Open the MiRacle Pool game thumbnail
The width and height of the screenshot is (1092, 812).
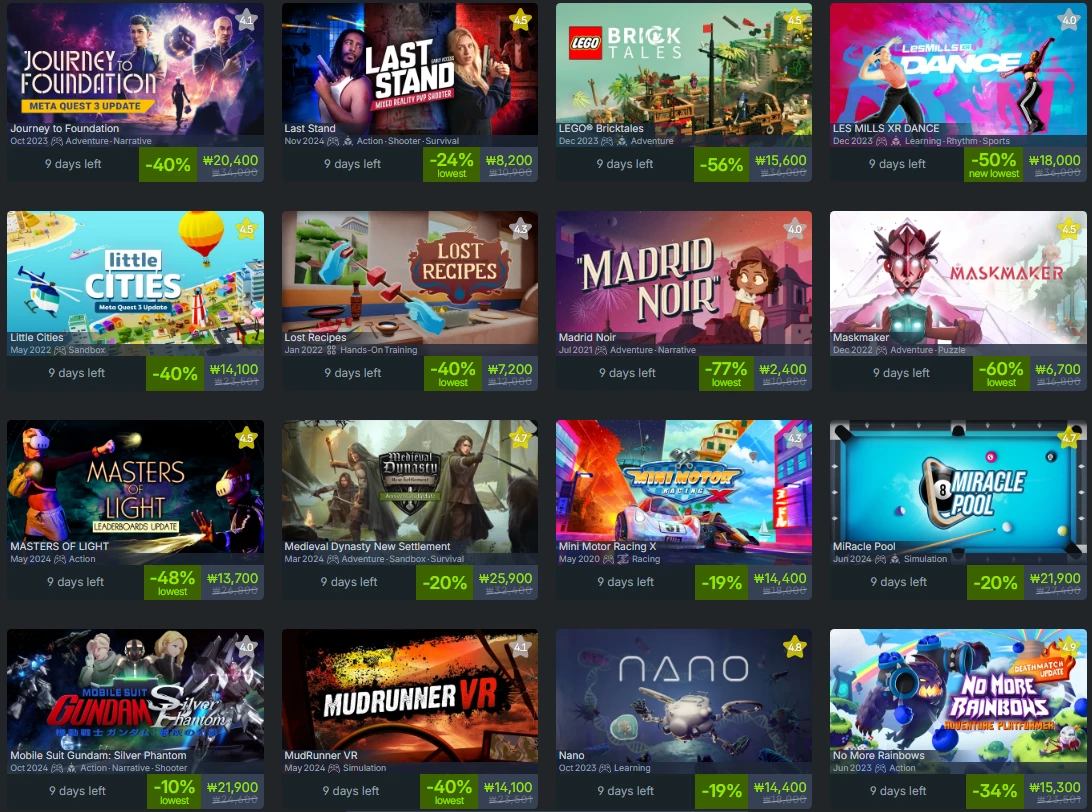pos(958,486)
